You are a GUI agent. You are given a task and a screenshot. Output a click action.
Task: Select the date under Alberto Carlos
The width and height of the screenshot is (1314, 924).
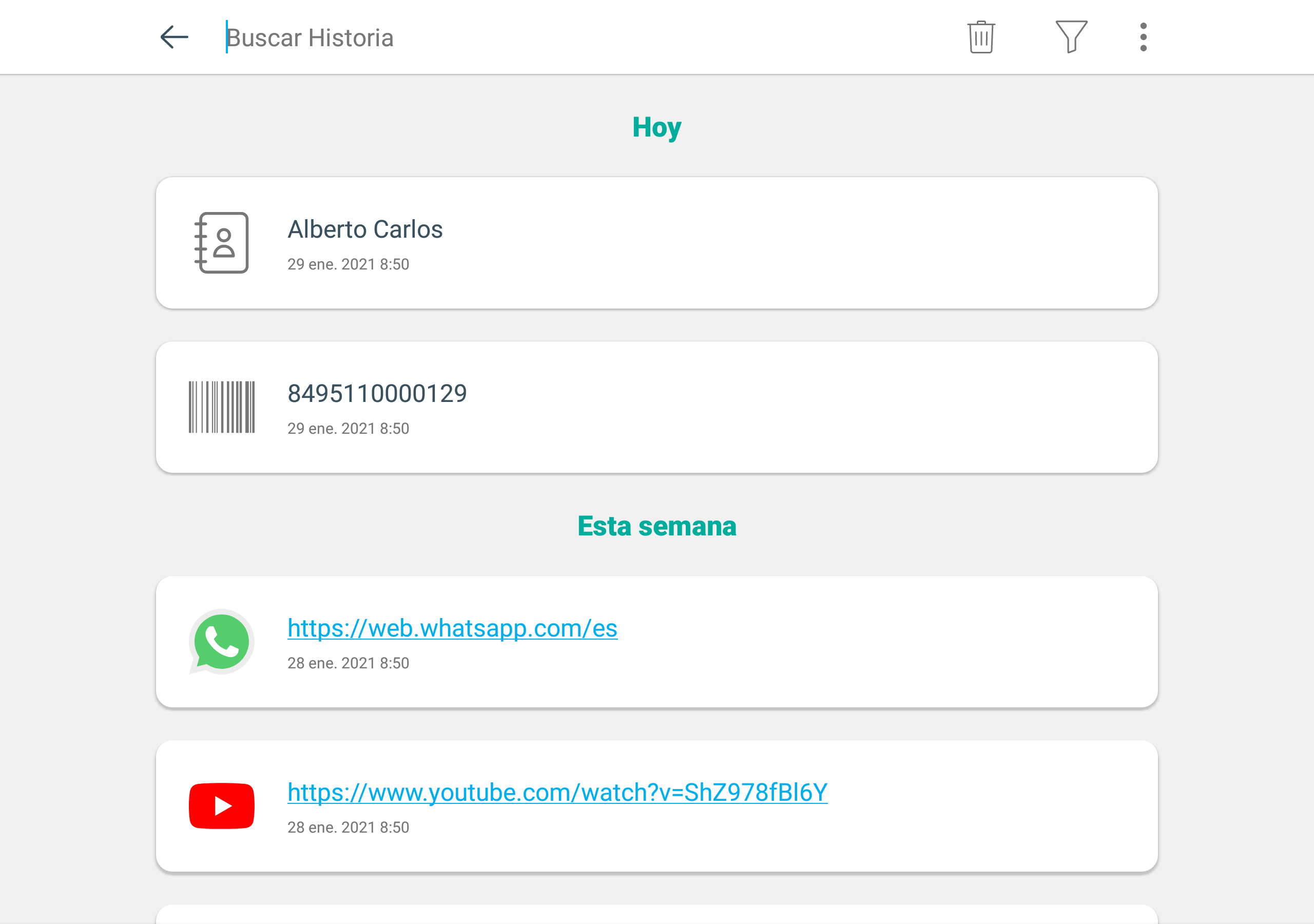pyautogui.click(x=348, y=264)
